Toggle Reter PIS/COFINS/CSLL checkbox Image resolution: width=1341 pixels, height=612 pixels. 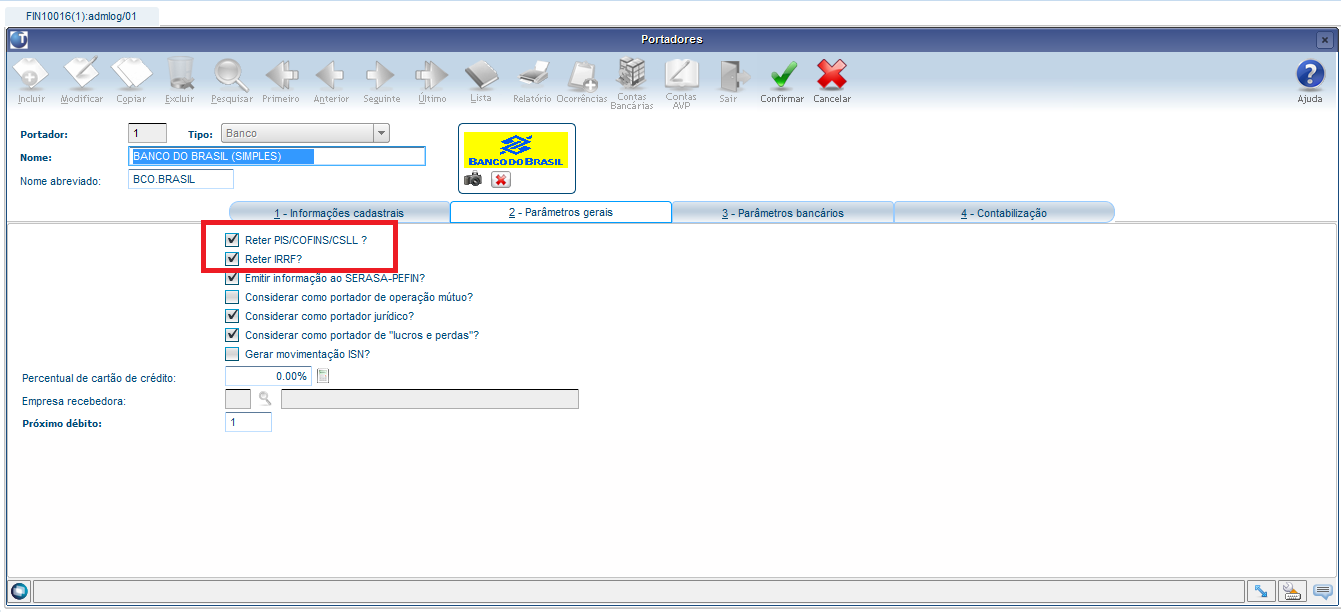pyautogui.click(x=232, y=240)
